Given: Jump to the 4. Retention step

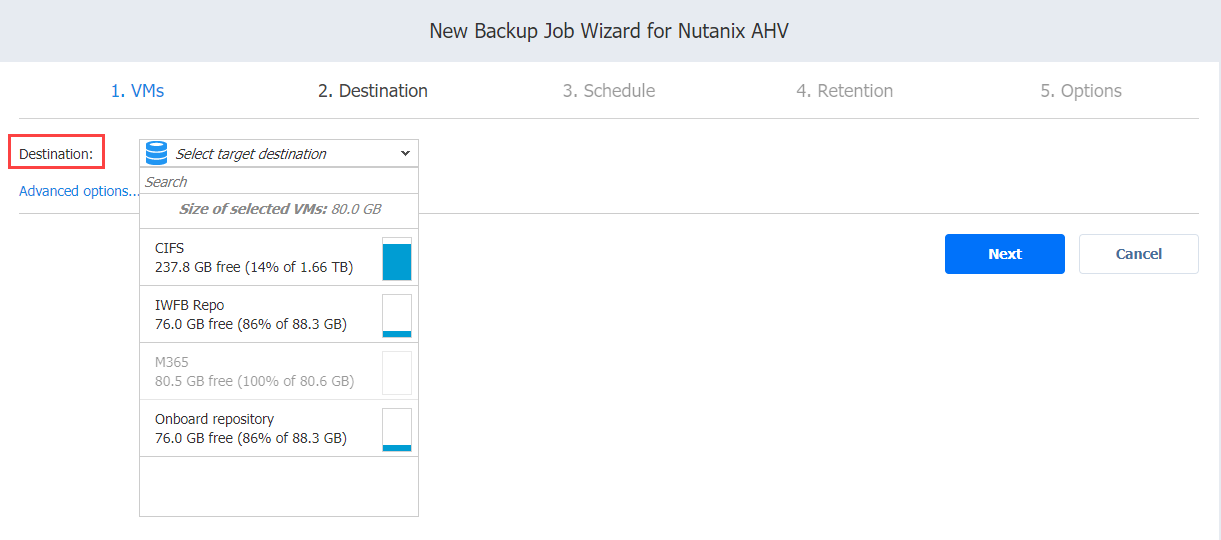Looking at the screenshot, I should pyautogui.click(x=844, y=91).
